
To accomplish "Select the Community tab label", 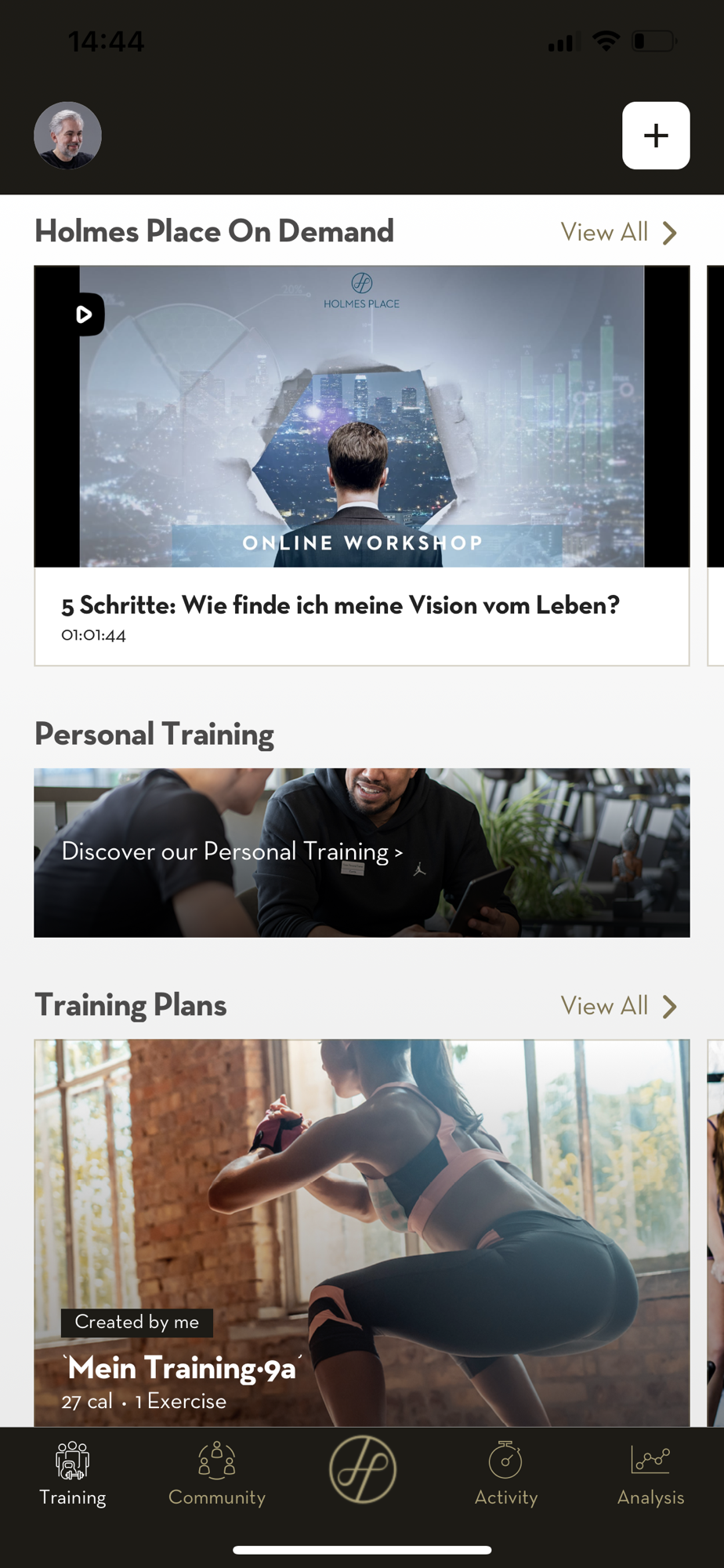I will [217, 1497].
